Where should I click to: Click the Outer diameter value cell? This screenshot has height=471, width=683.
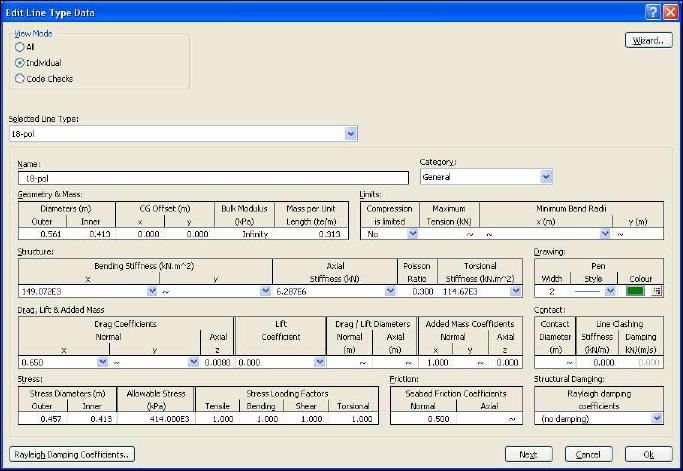point(39,234)
